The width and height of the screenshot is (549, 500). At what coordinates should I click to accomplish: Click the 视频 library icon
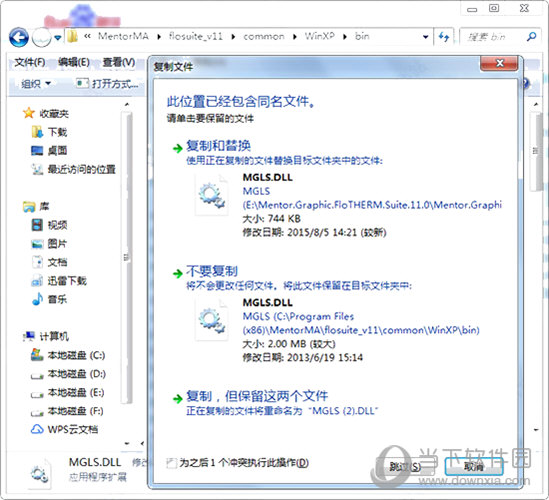pos(37,225)
